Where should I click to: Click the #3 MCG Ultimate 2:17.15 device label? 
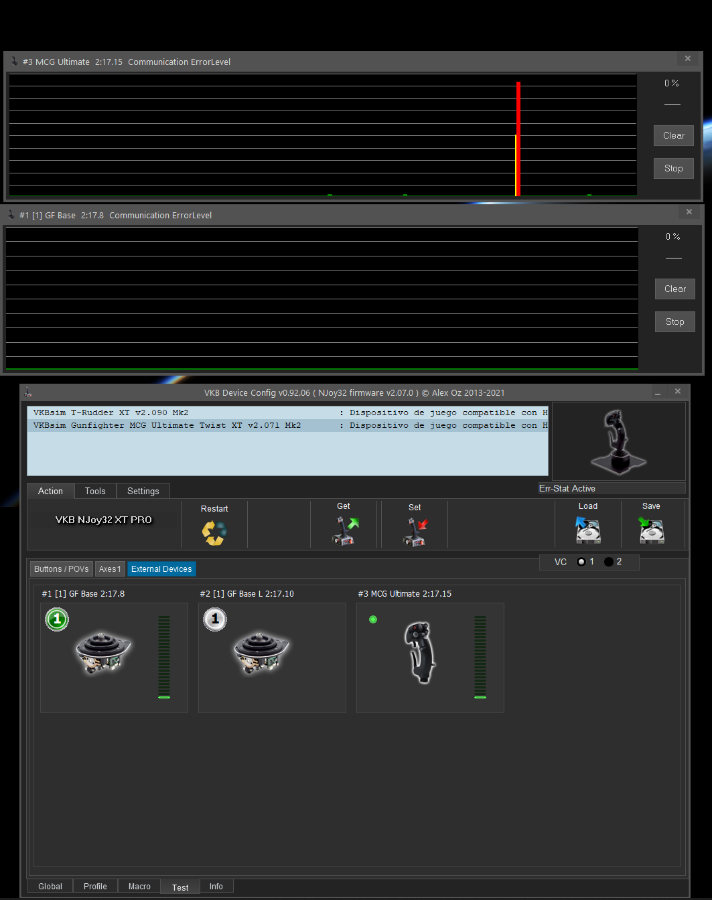[x=405, y=594]
